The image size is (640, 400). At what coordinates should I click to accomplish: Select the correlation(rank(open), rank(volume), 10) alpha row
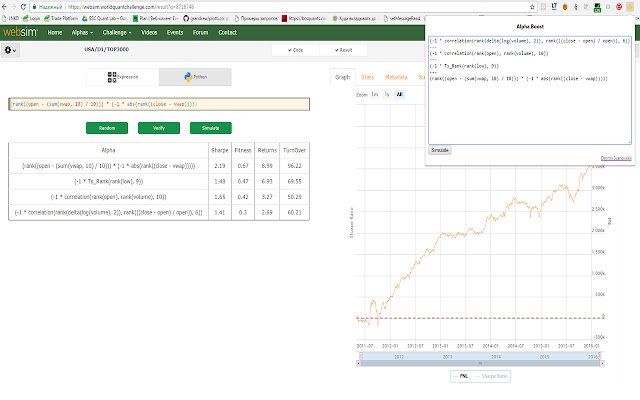point(159,197)
